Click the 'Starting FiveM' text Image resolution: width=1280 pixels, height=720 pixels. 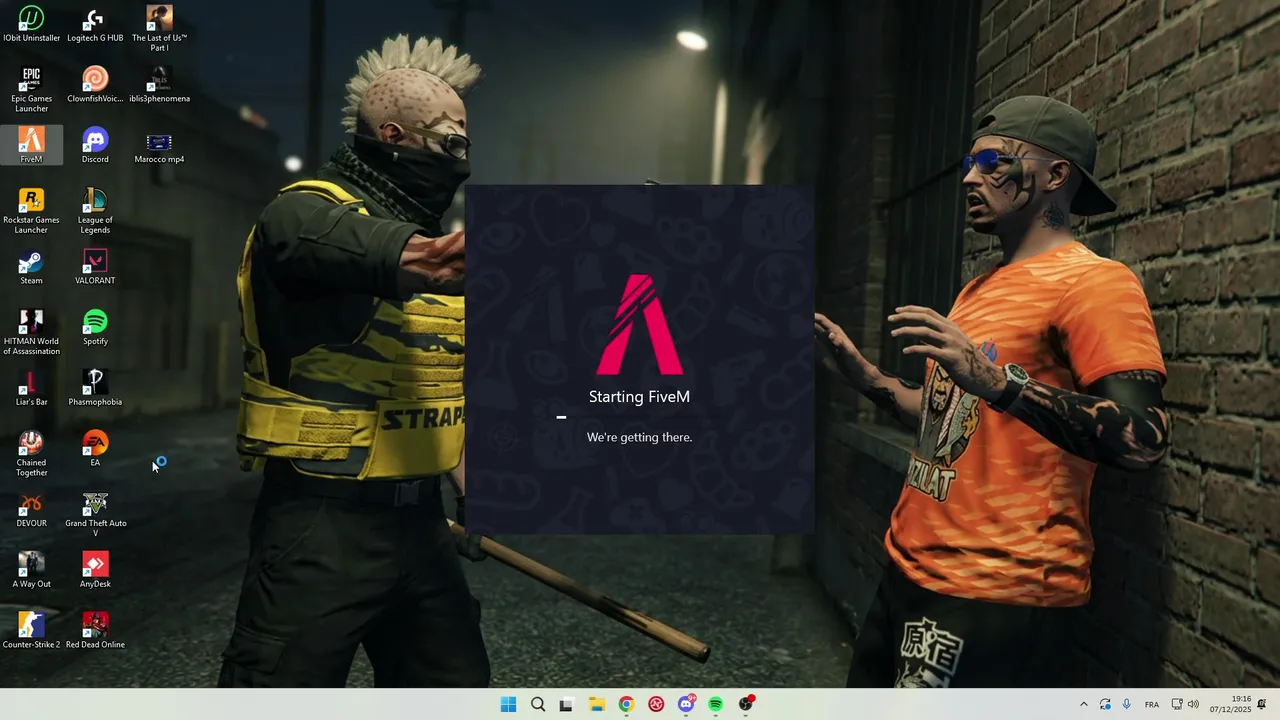[x=639, y=396]
